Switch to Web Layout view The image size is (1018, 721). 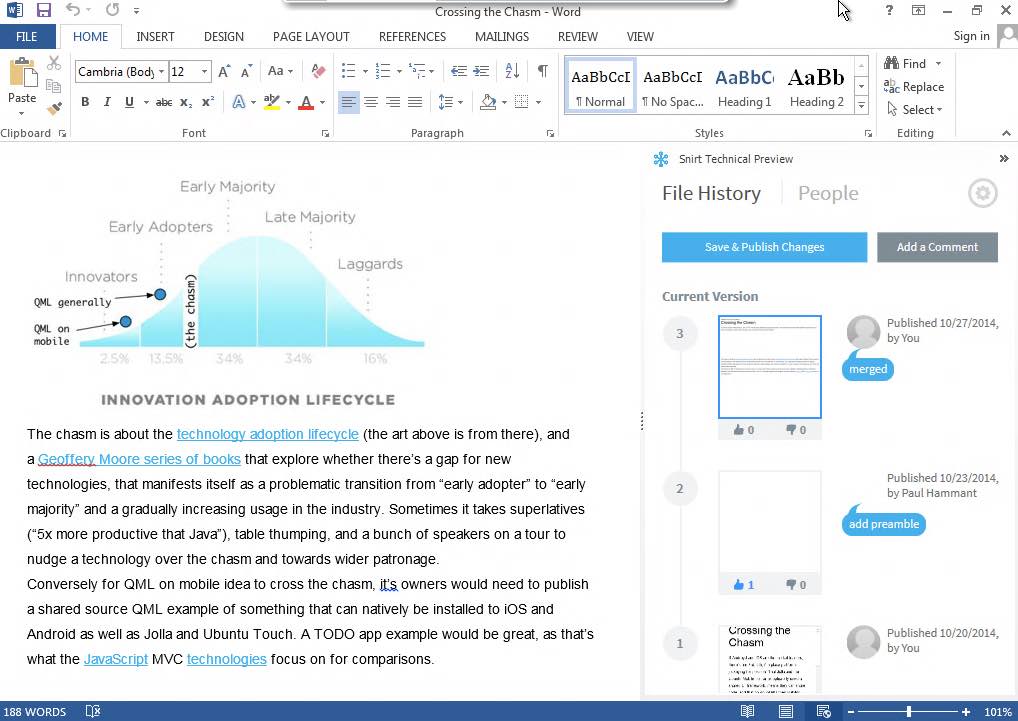coord(824,712)
